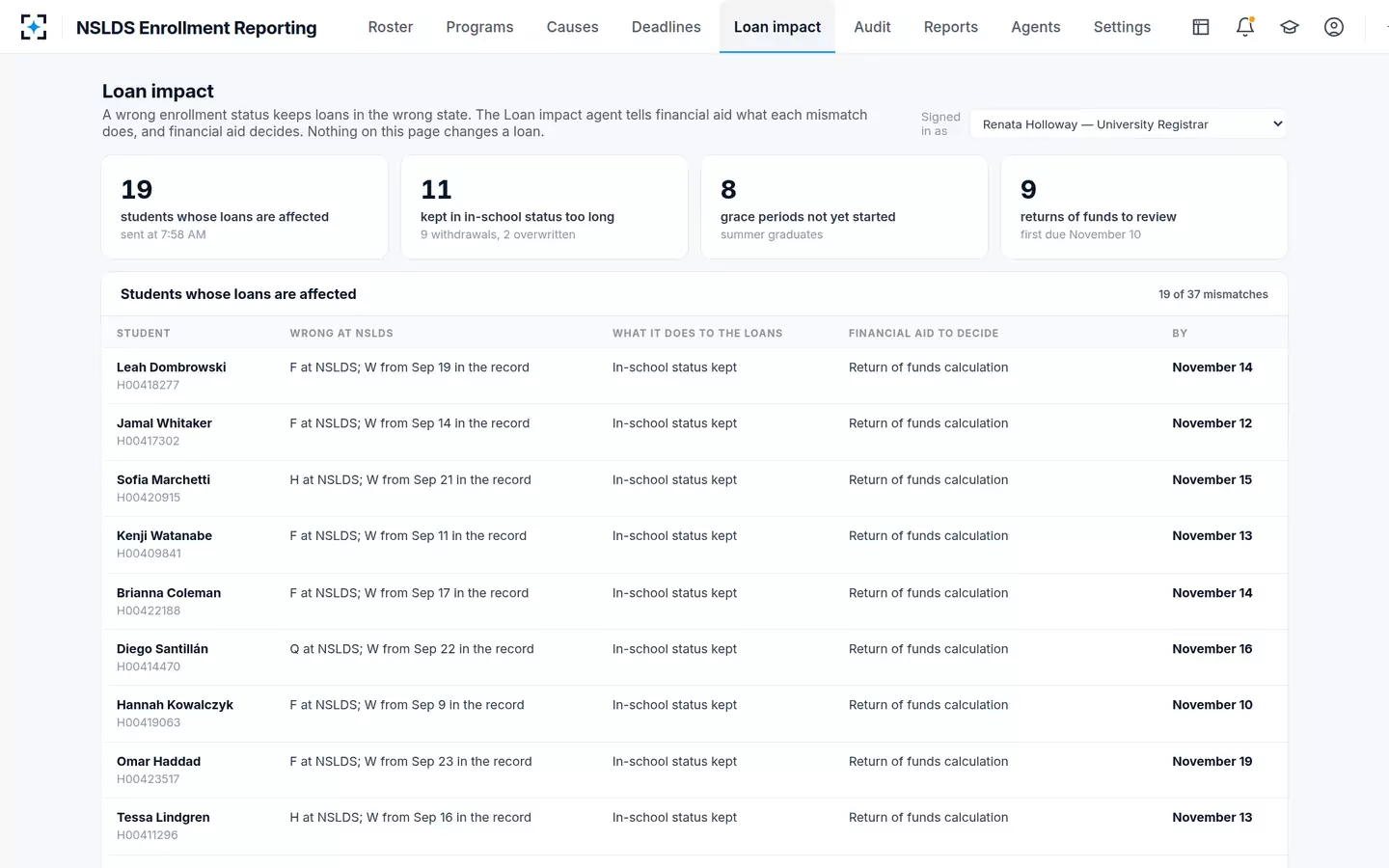The width and height of the screenshot is (1389, 868).
Task: Click 'Q at NSLDS; W from Sep 22' cell
Action: (412, 649)
